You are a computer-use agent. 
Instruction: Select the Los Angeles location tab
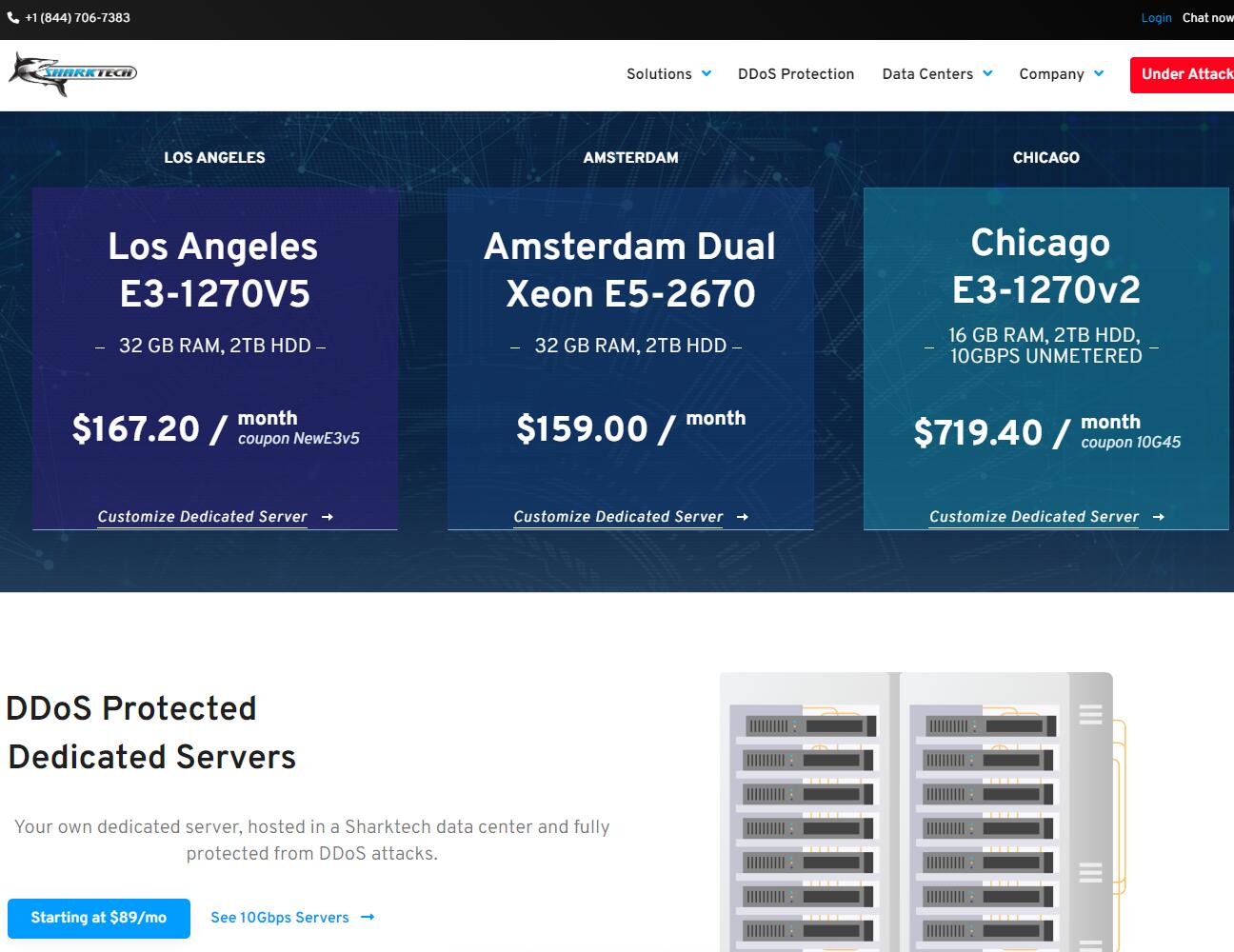click(x=214, y=158)
